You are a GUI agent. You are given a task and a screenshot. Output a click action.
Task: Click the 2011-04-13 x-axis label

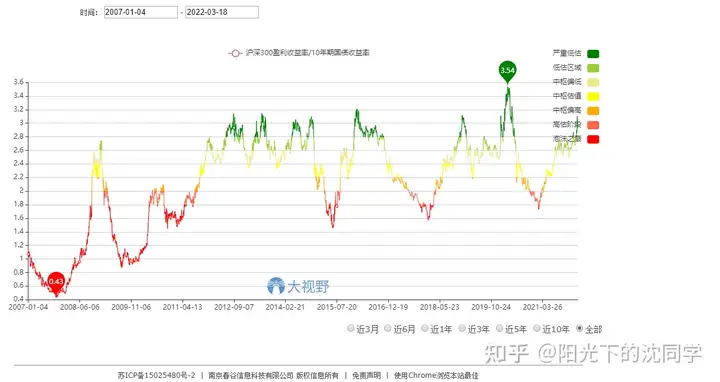(x=182, y=307)
